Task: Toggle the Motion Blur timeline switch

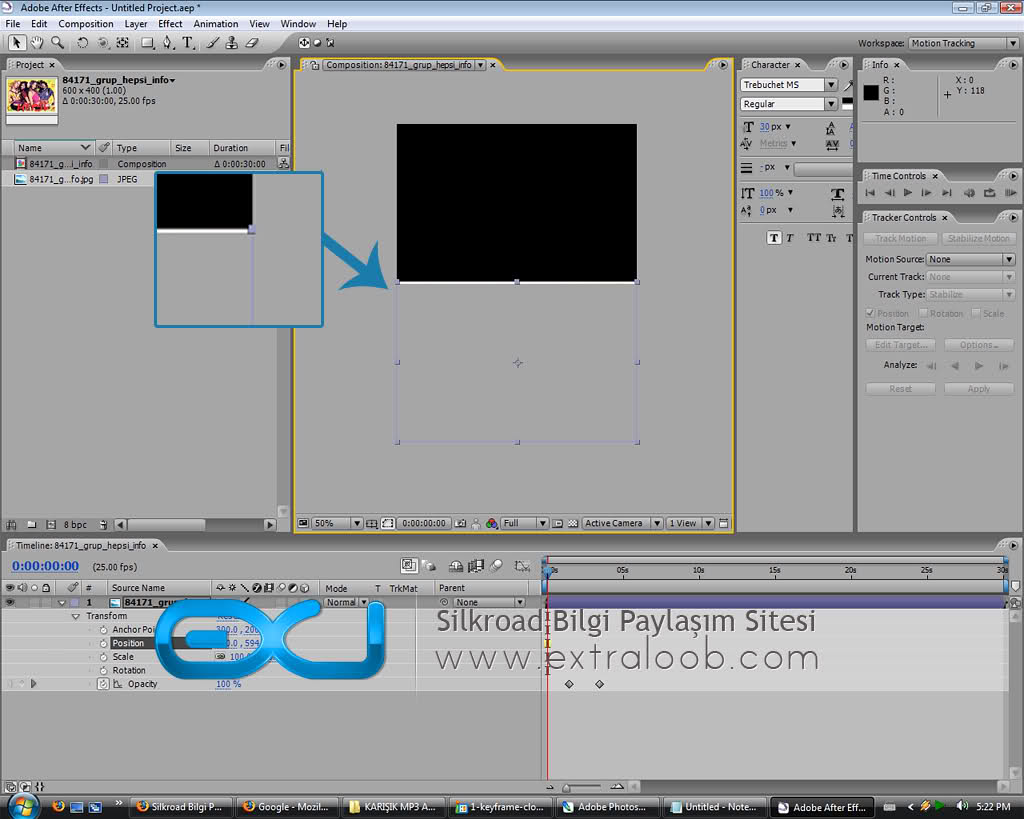Action: tap(497, 566)
